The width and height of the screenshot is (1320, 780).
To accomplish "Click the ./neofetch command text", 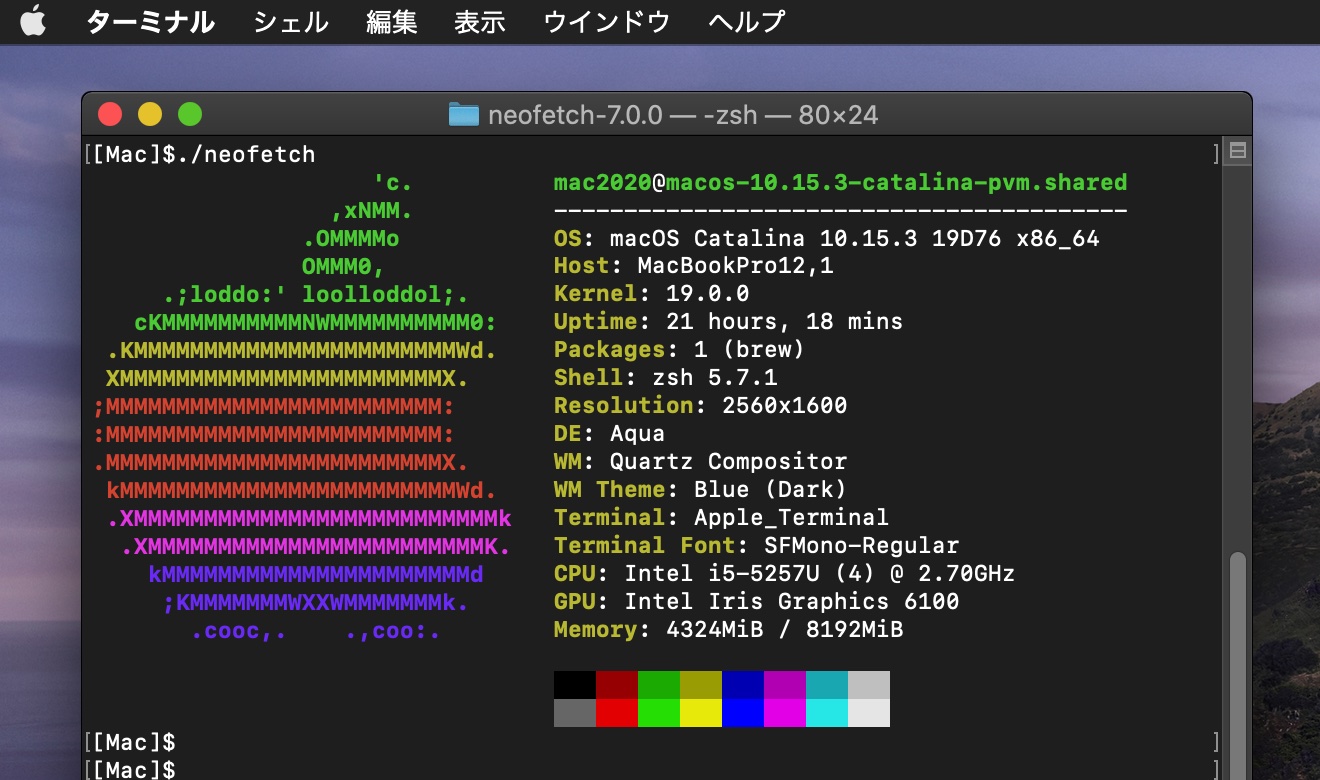I will (245, 155).
